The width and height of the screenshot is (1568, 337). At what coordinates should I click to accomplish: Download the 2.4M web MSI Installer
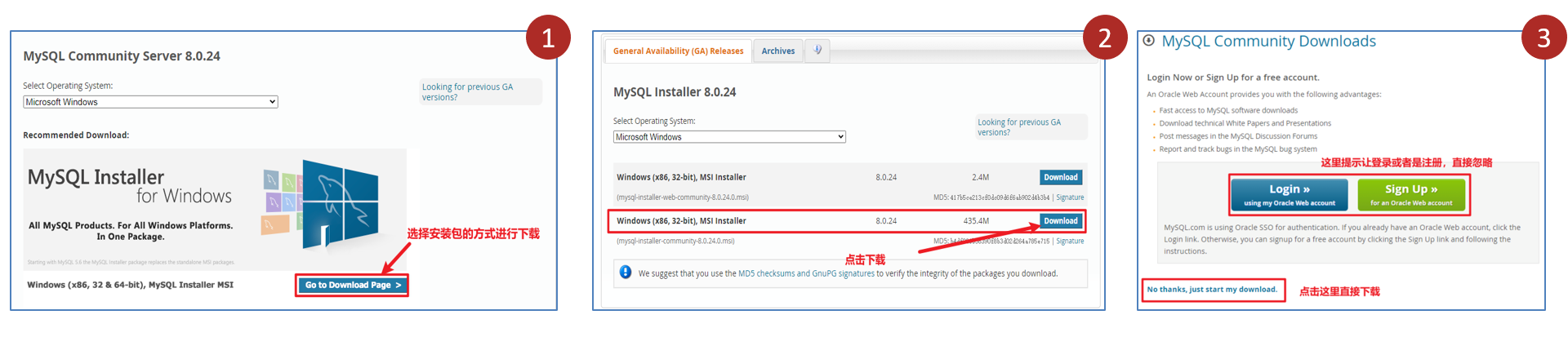[1061, 177]
